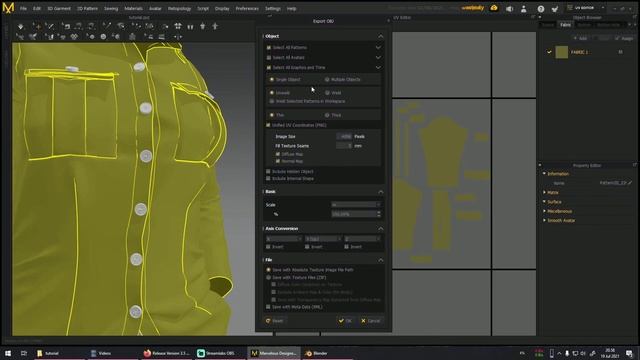Click the question mark help icon
Image resolution: width=640 pixels, height=360 pixels.
click(540, 9)
